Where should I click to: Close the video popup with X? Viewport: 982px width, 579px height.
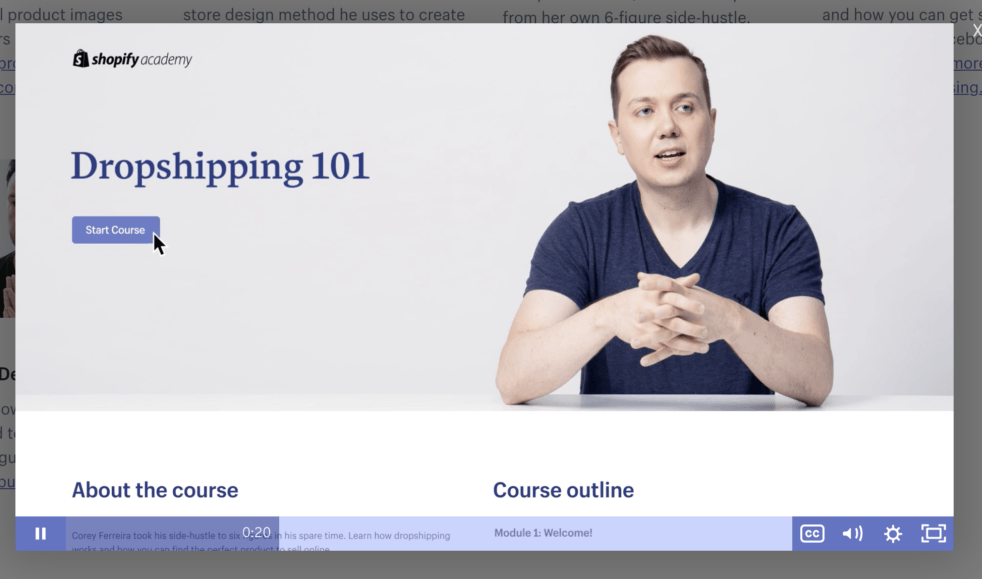976,31
